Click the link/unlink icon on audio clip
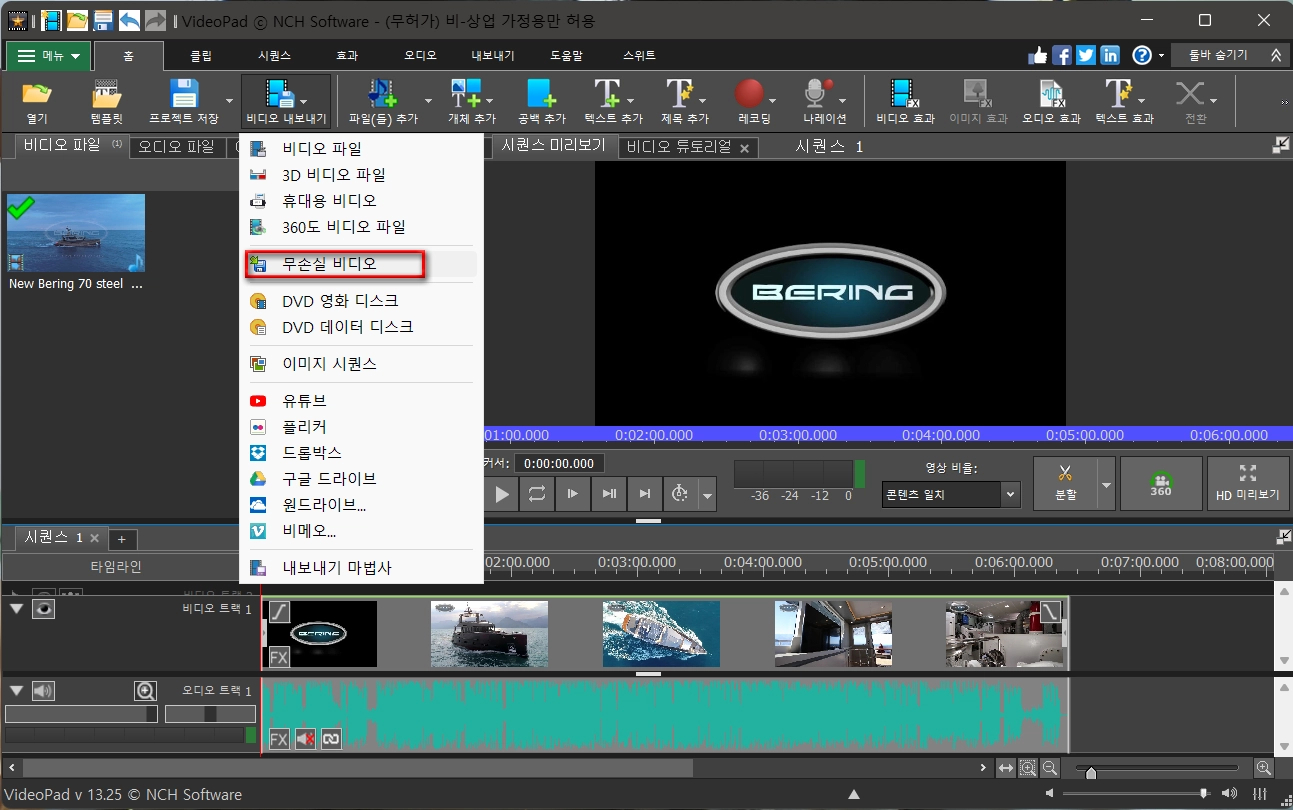The image size is (1293, 810). [x=331, y=739]
